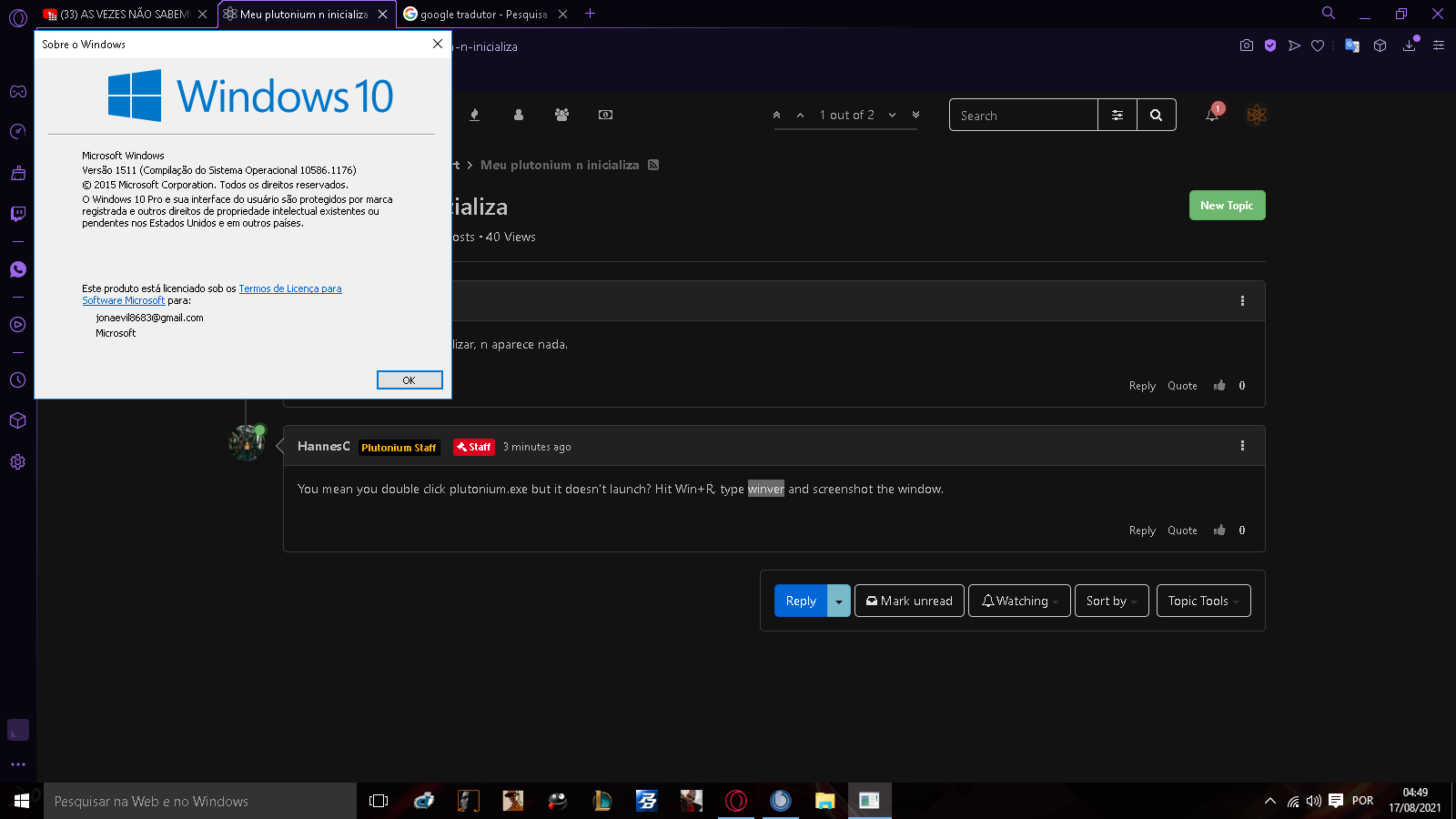Click the search tabs magnifier icon
Viewport: 1456px width, 819px height.
(x=1329, y=13)
